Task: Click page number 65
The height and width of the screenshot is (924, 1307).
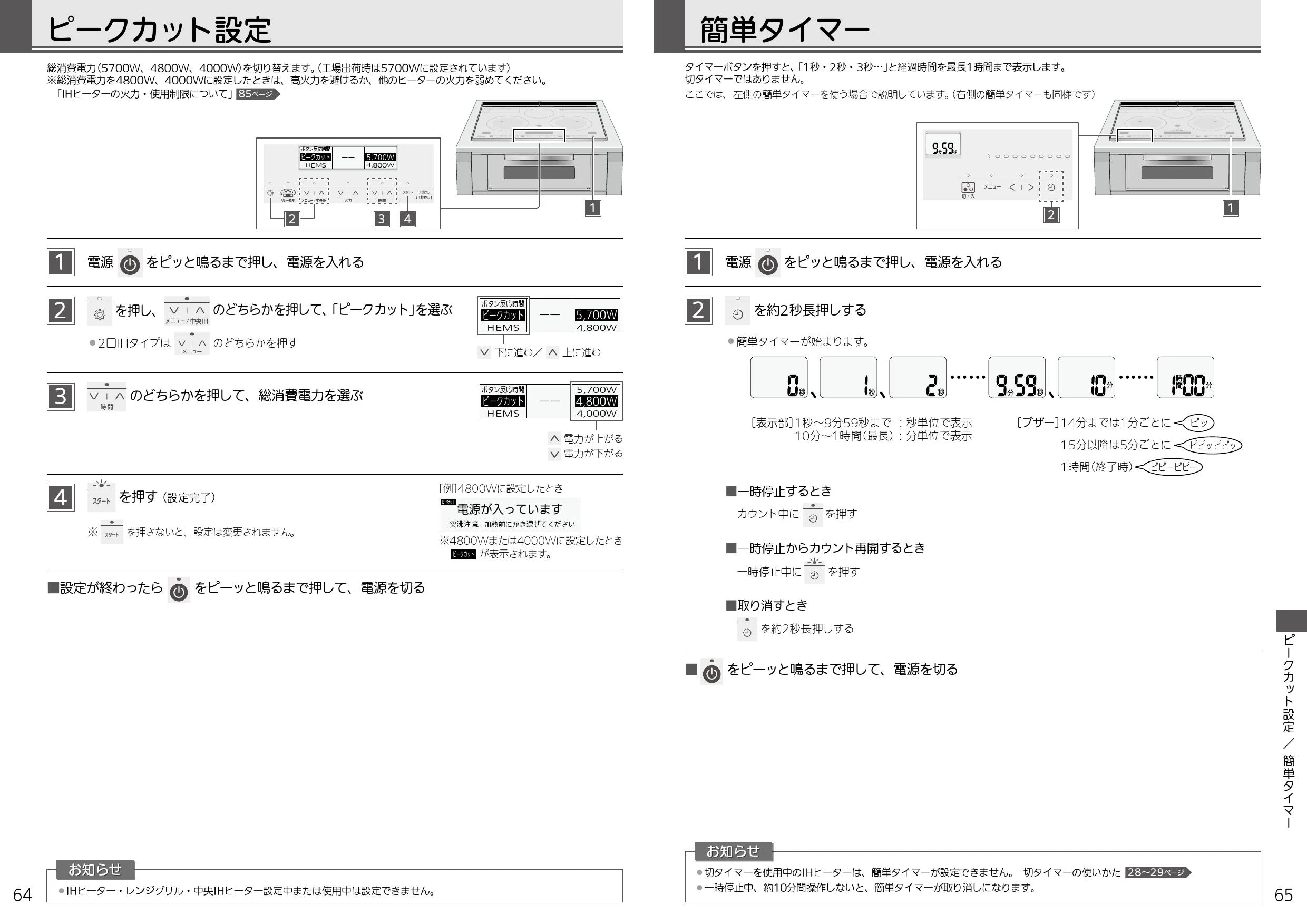Action: pos(1284,895)
